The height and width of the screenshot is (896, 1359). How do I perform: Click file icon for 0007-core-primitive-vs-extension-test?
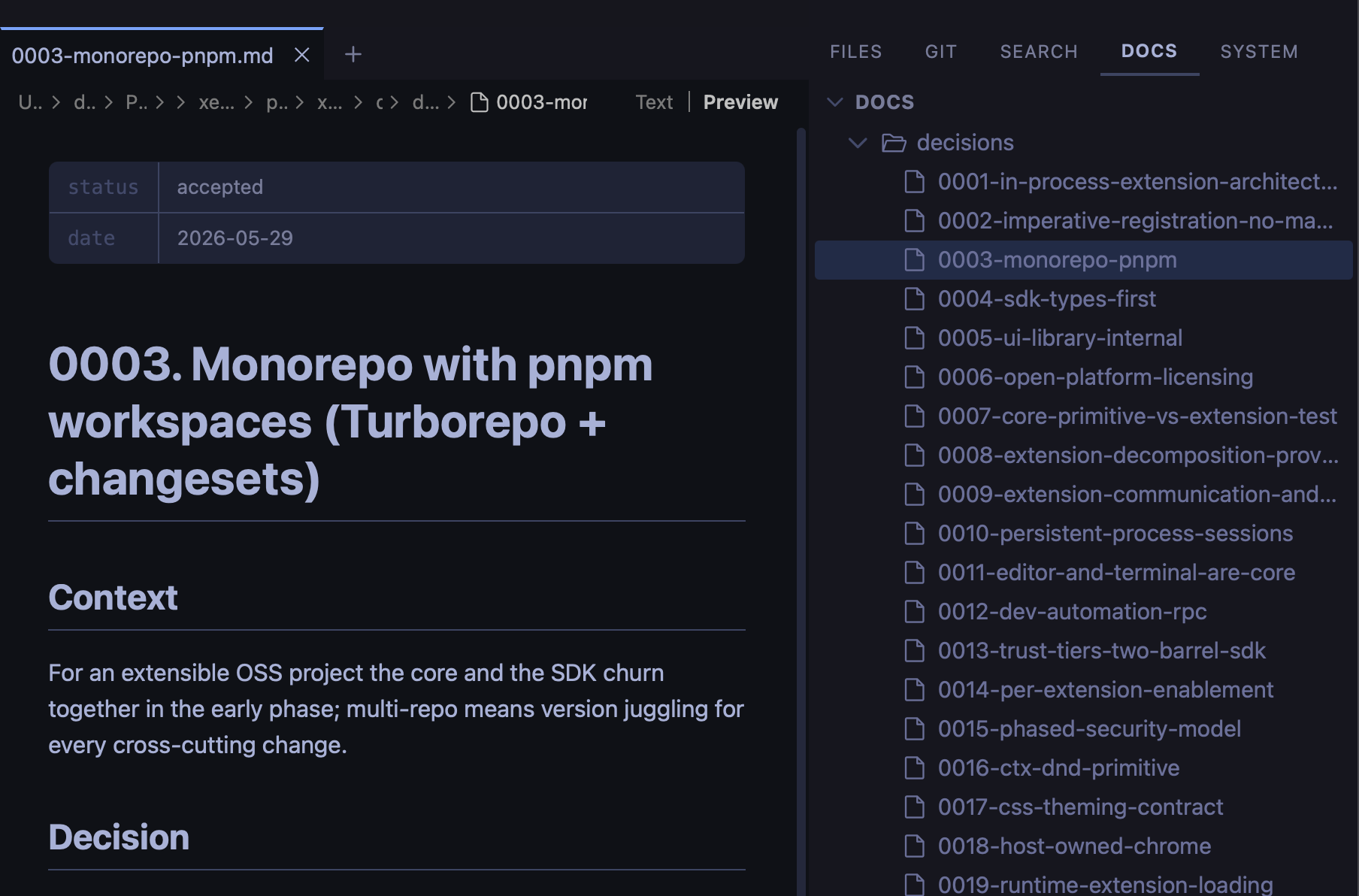pyautogui.click(x=914, y=416)
